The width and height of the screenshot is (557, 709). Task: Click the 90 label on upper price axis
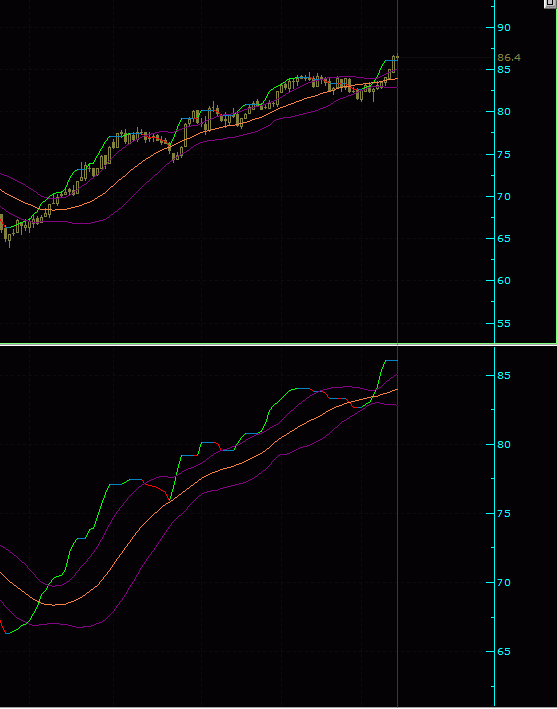click(x=504, y=28)
